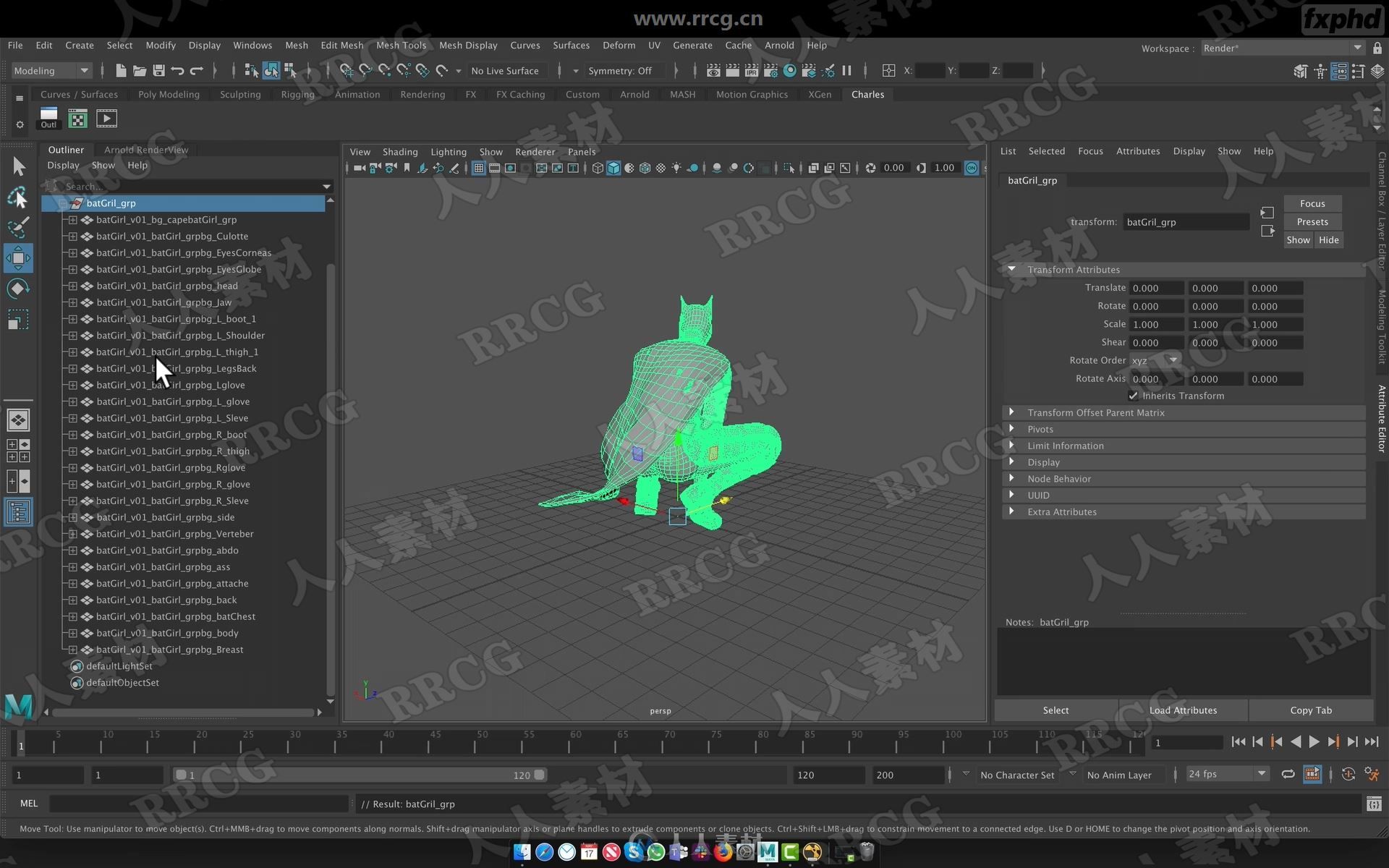Click the New Scene icon
The height and width of the screenshot is (868, 1389).
tap(121, 70)
